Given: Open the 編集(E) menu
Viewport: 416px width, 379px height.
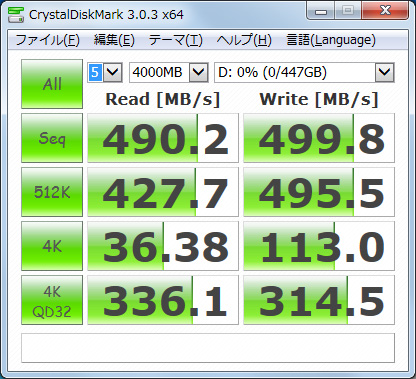Looking at the screenshot, I should click(x=114, y=40).
